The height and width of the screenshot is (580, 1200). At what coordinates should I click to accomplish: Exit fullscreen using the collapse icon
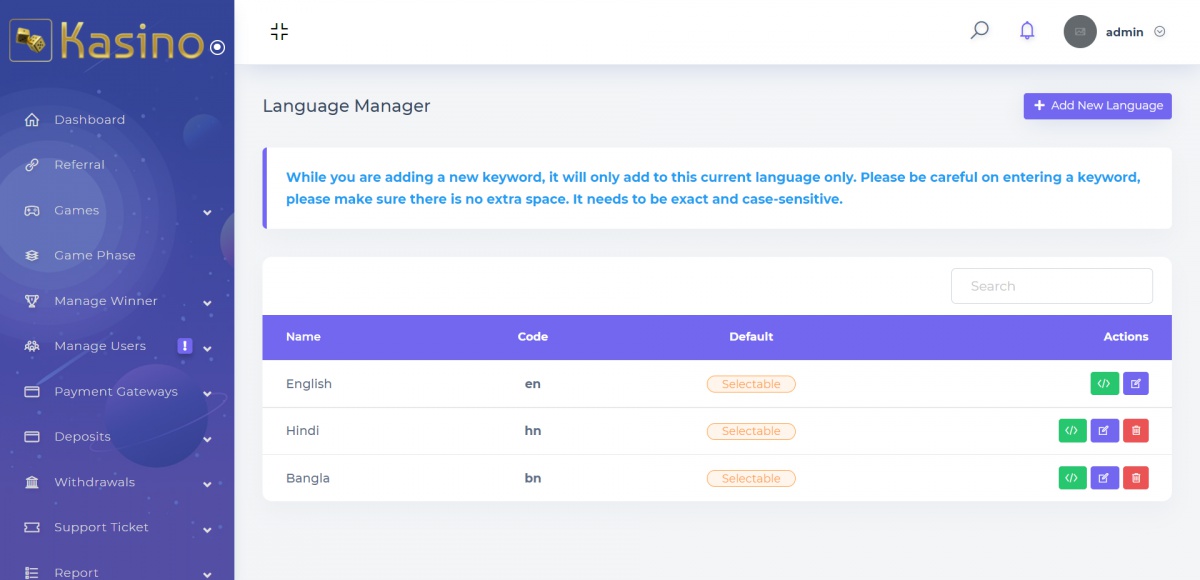[x=279, y=31]
